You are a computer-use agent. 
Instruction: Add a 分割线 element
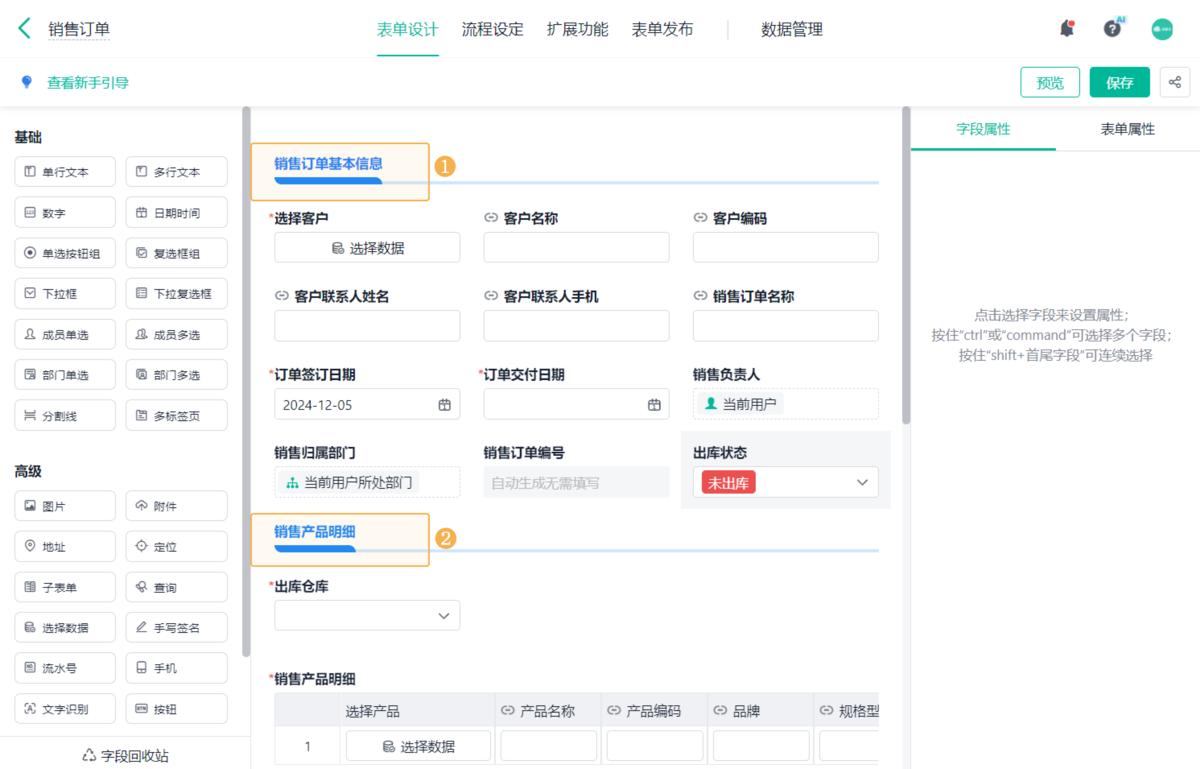click(x=65, y=415)
